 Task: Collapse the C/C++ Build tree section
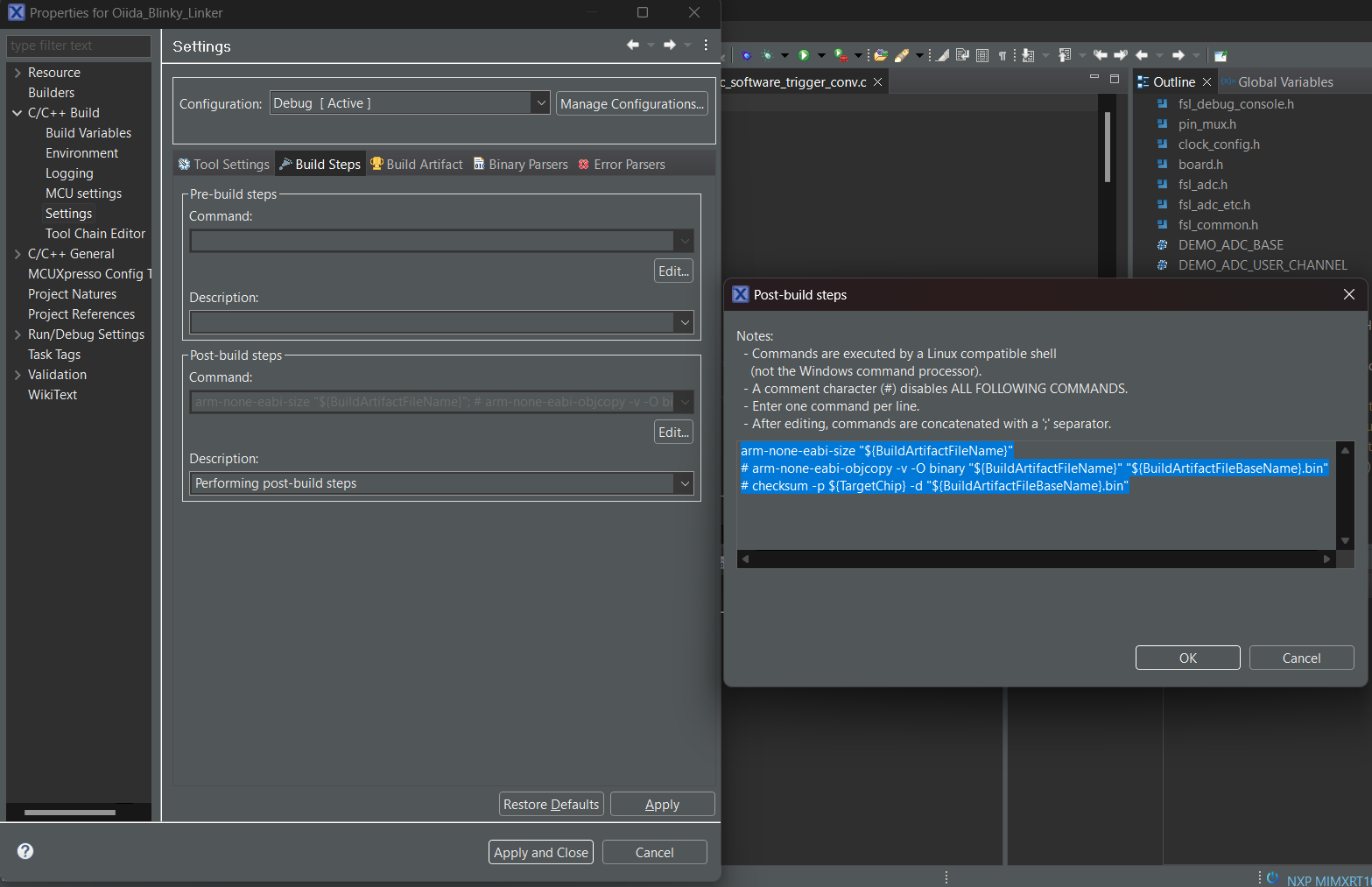pyautogui.click(x=17, y=112)
